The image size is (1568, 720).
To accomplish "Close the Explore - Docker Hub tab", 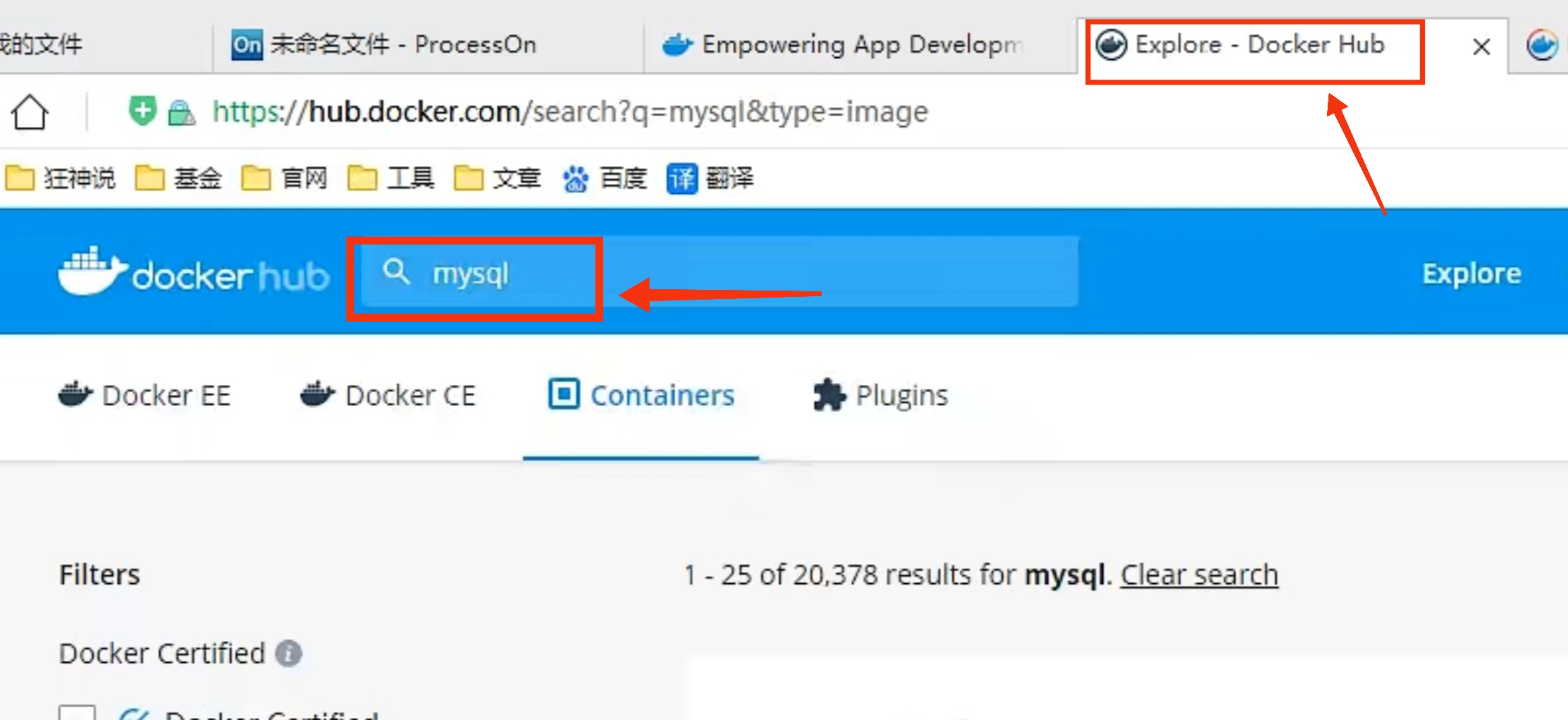I will 1481,47.
